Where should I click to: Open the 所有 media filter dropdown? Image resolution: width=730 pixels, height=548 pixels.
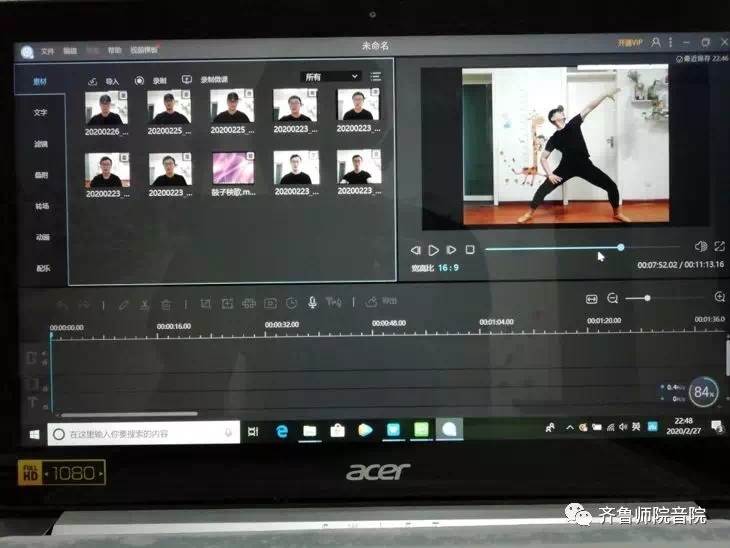pos(330,76)
